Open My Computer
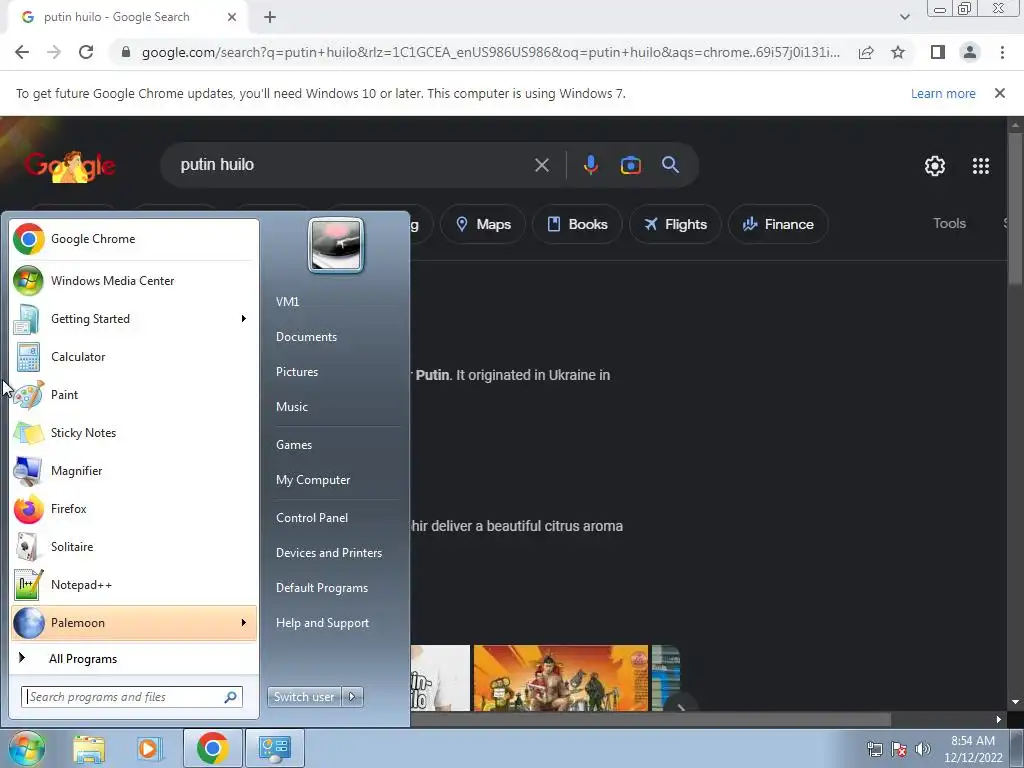 pyautogui.click(x=313, y=480)
